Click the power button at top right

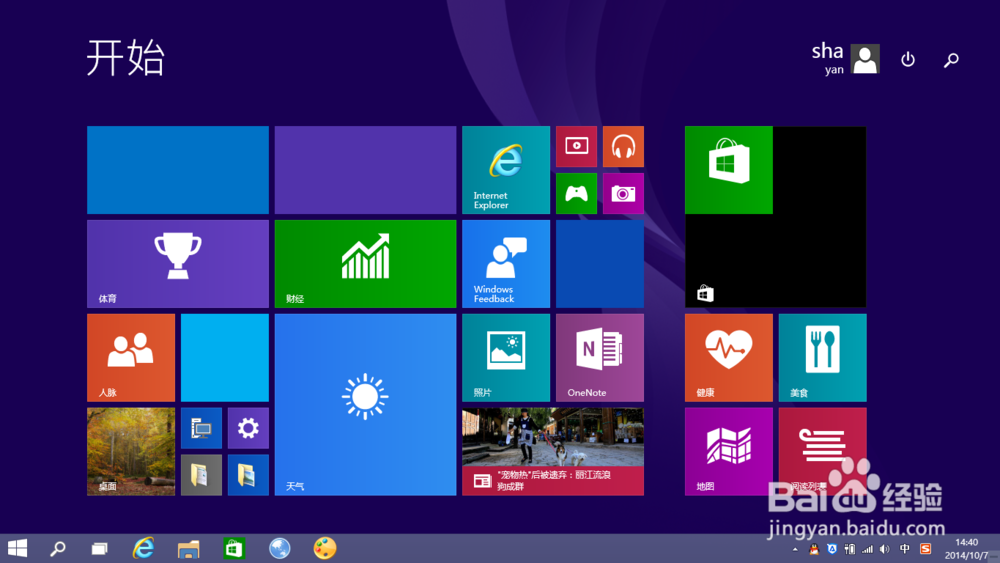point(908,59)
